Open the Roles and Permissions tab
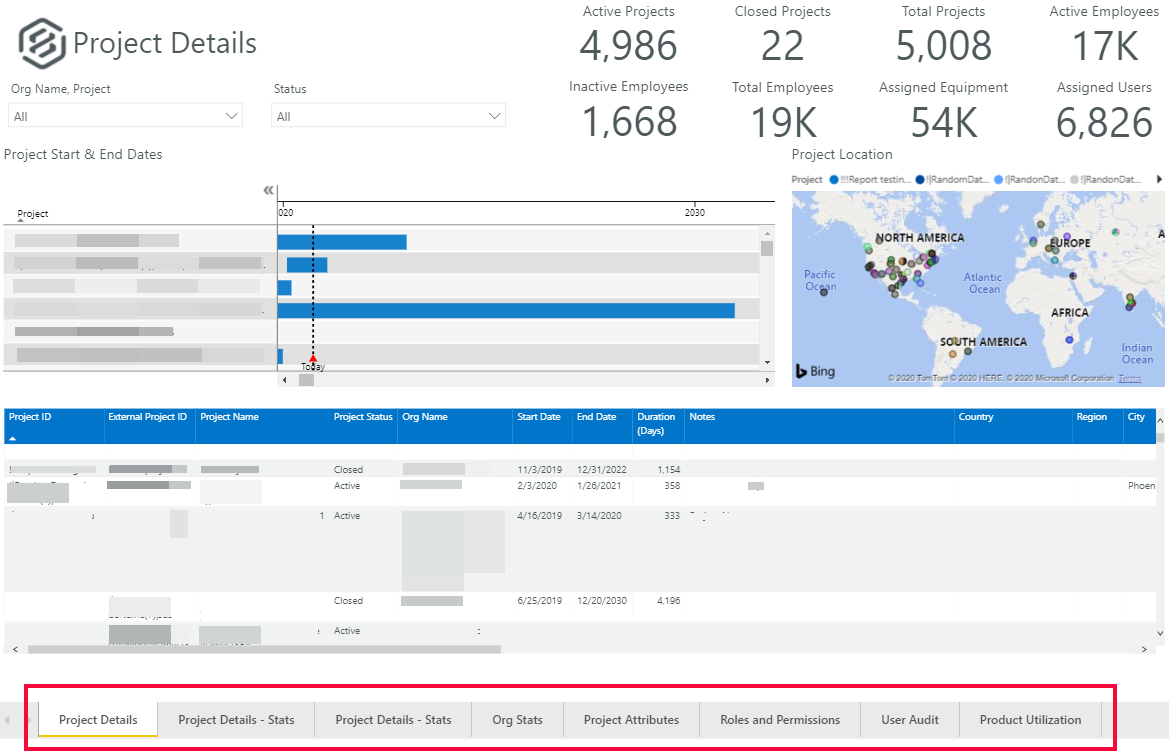The height and width of the screenshot is (751, 1169). point(780,720)
